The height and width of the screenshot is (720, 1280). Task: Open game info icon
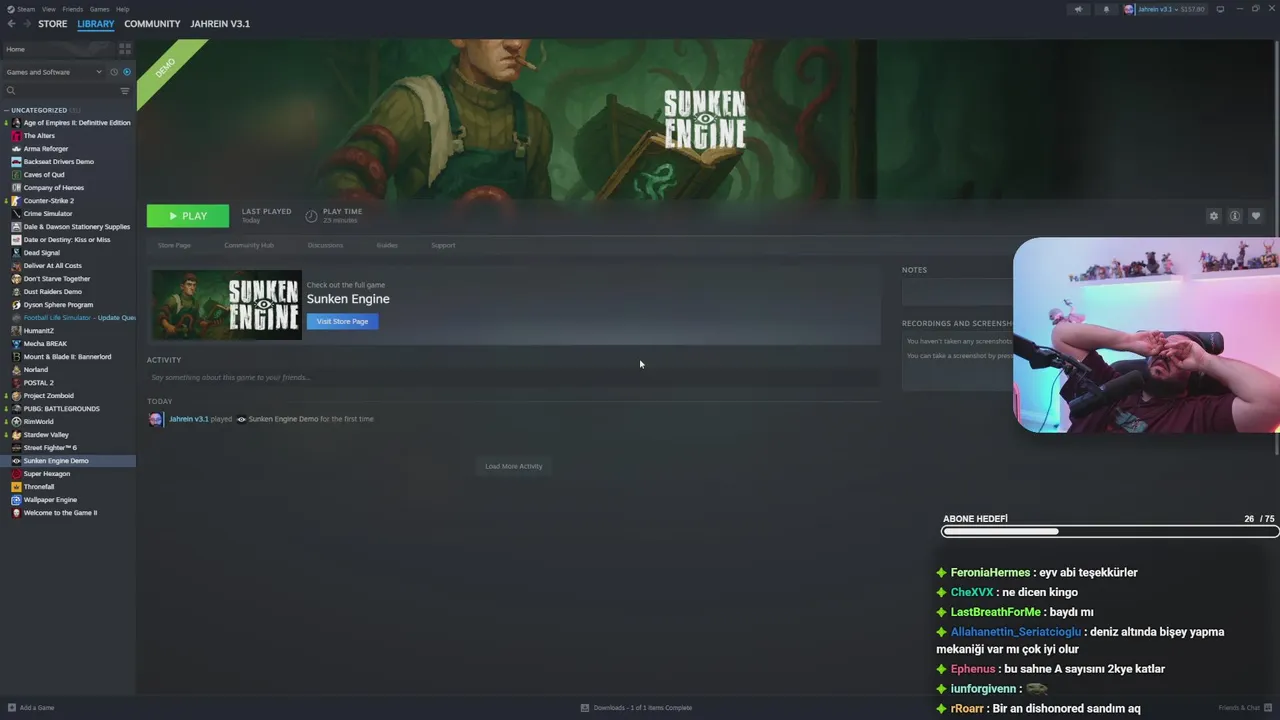(1235, 216)
